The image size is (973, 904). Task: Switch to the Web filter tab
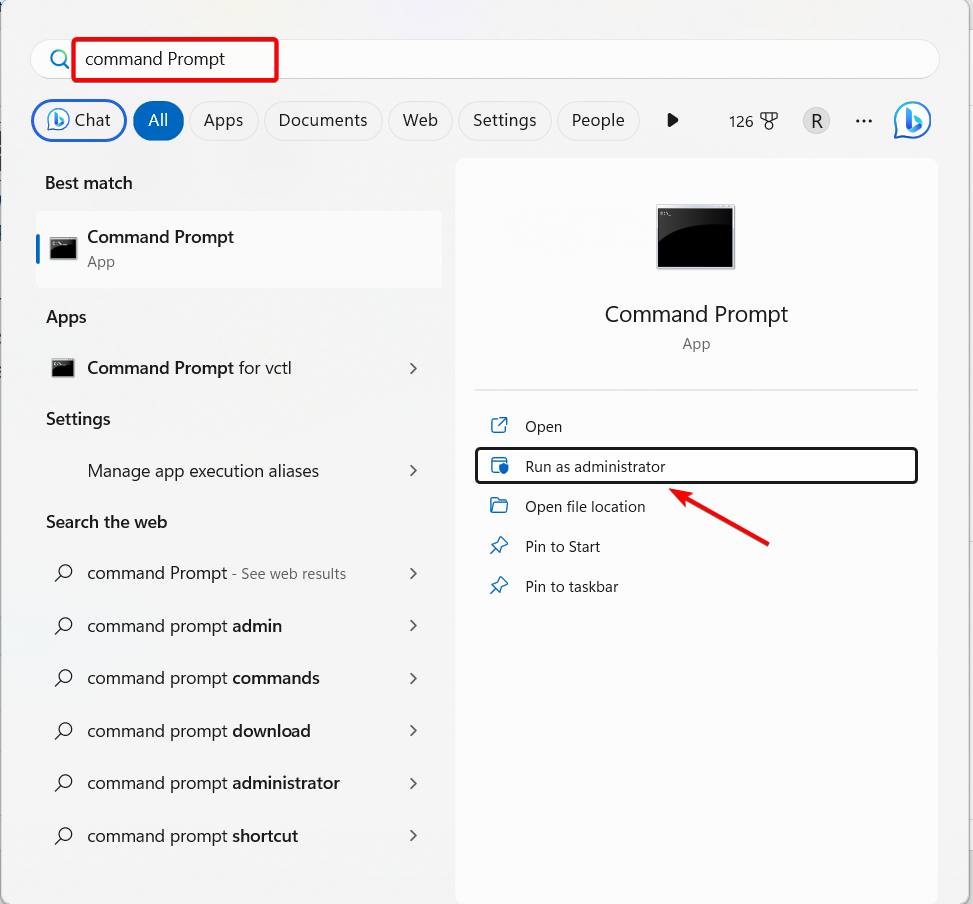[x=420, y=120]
